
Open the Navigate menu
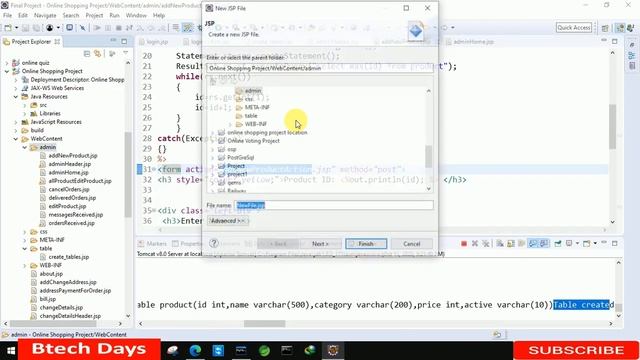point(45,15)
